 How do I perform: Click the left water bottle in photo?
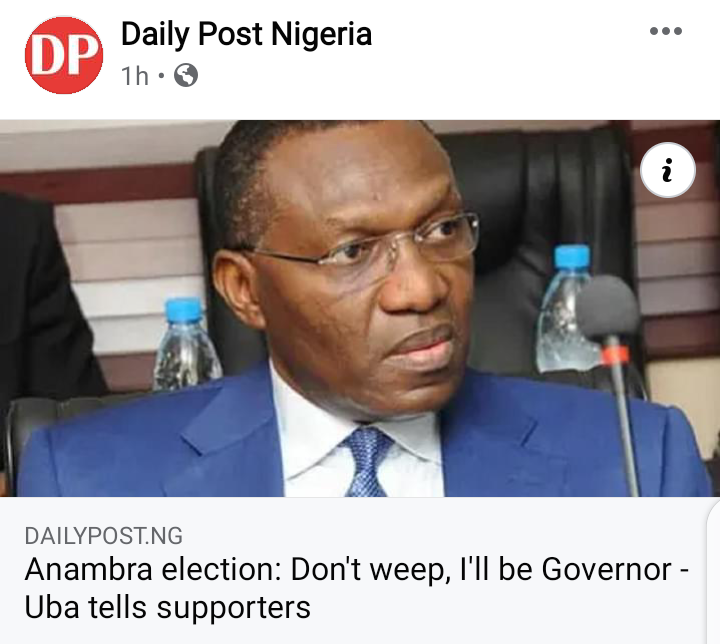pos(186,345)
